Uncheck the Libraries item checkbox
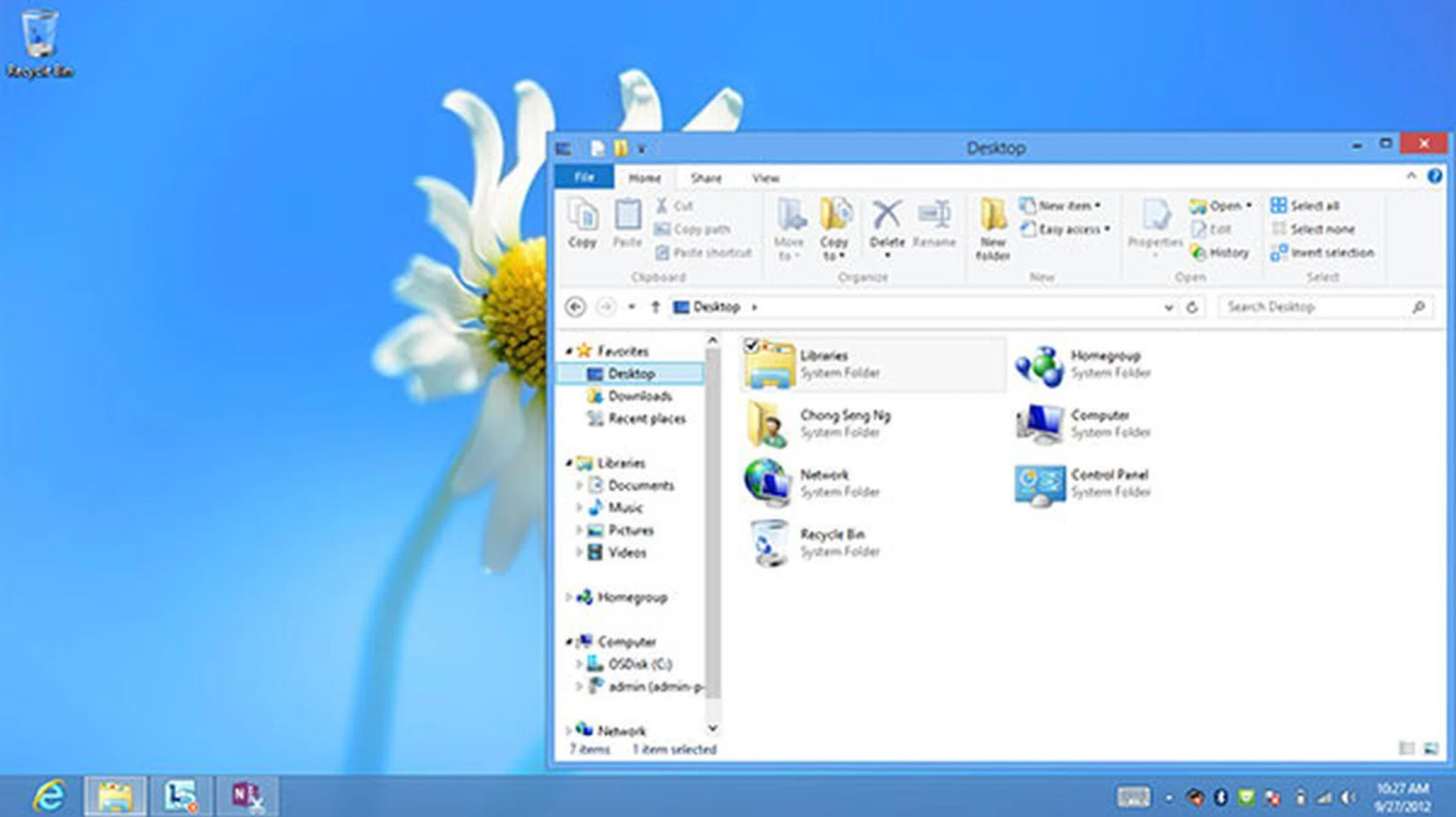This screenshot has width=1456, height=817. (751, 346)
